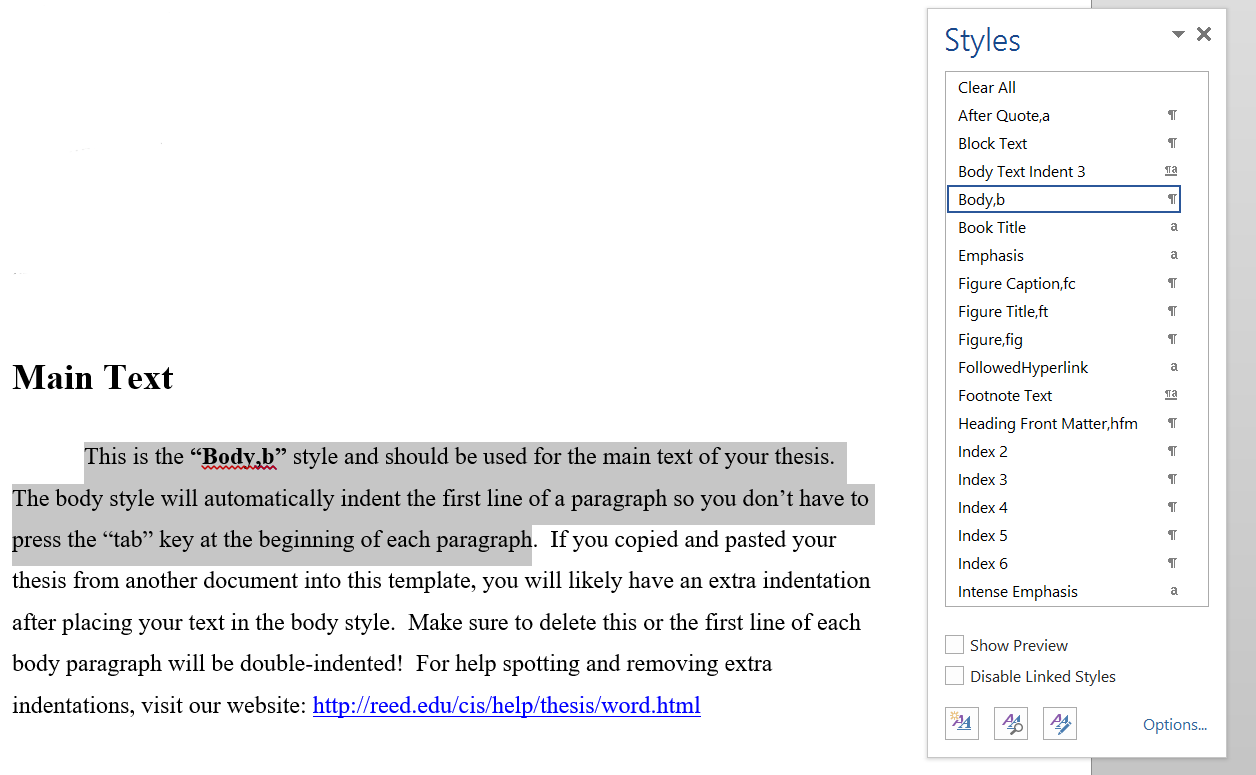This screenshot has height=775, width=1256.
Task: Follow the reed.edu thesis help hyperlink
Action: click(x=506, y=705)
